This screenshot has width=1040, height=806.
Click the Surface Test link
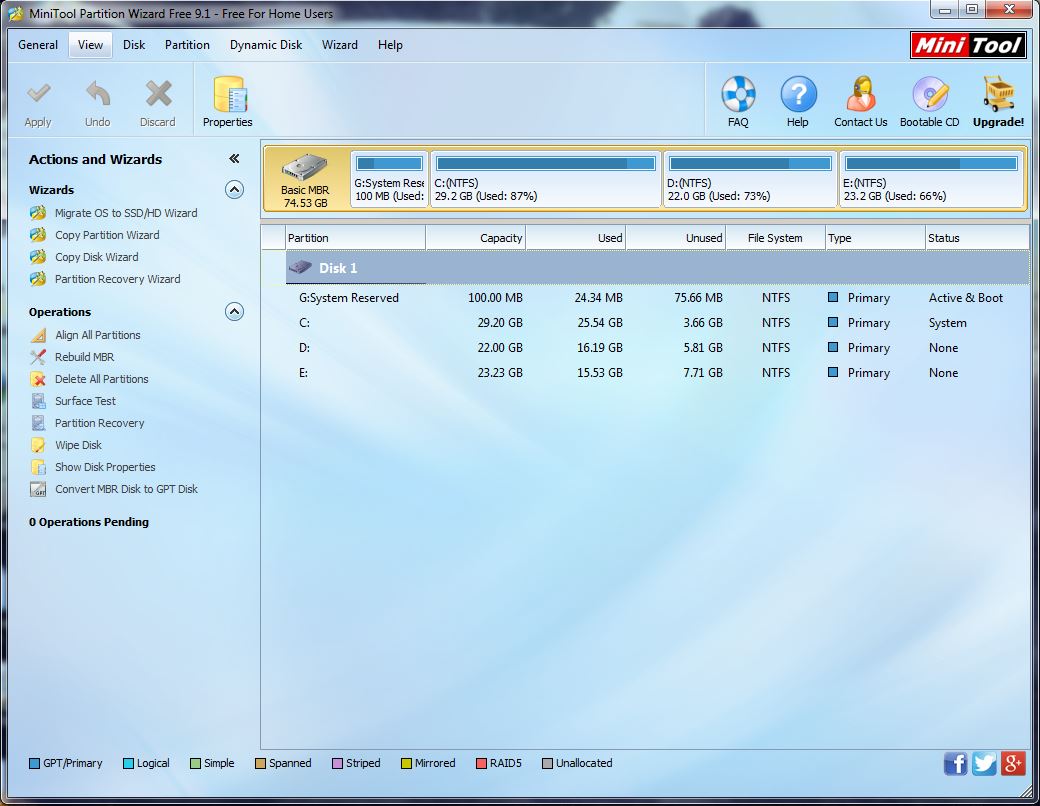pyautogui.click(x=86, y=401)
